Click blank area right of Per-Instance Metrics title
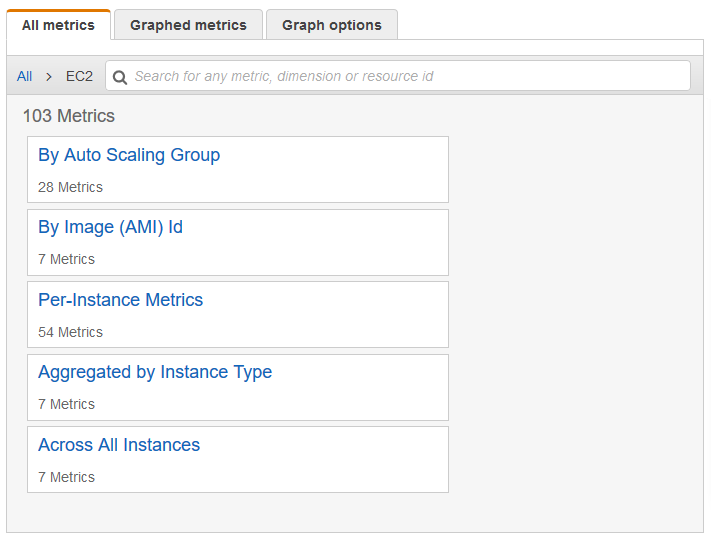 point(330,300)
